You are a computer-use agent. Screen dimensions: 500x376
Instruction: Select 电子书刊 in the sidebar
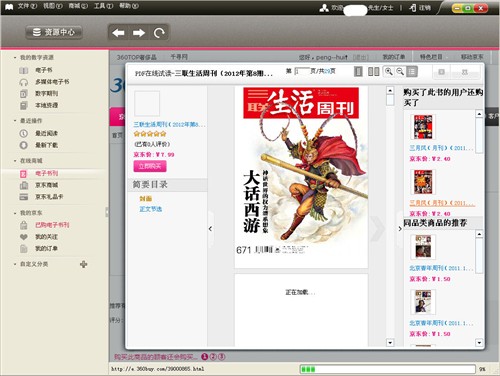pos(47,173)
